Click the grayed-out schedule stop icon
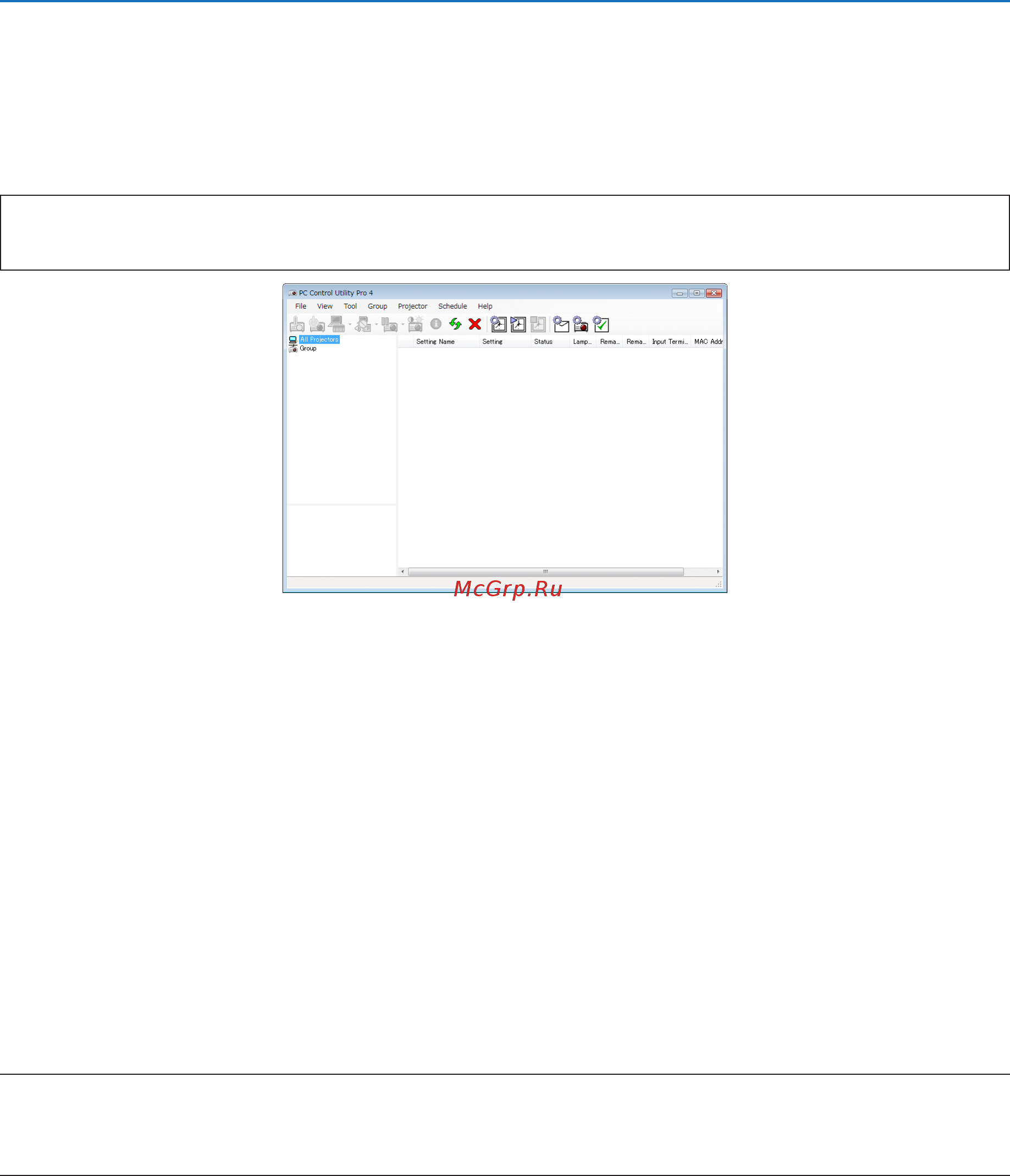 [x=538, y=324]
